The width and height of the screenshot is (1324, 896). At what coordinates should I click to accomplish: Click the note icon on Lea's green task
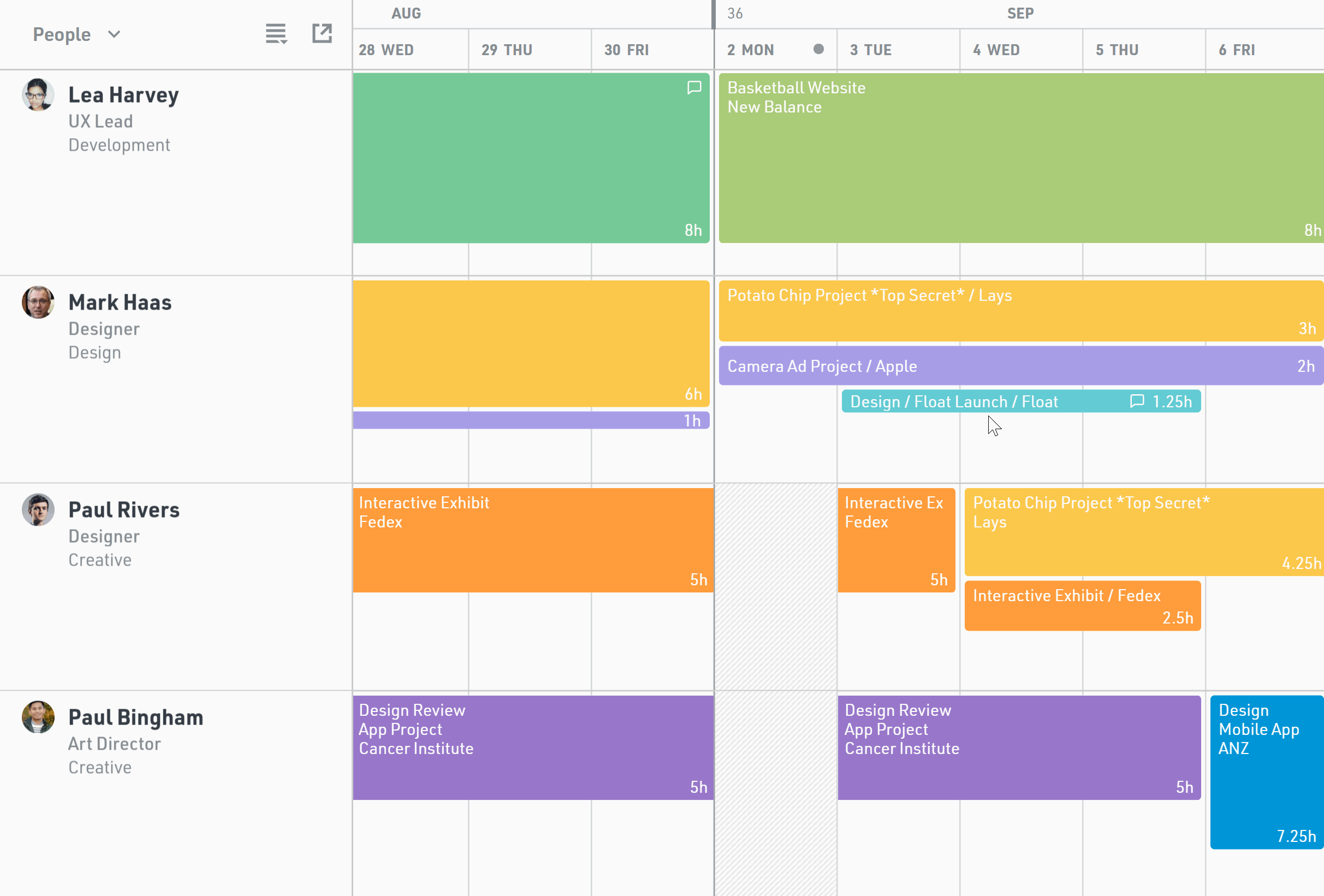694,87
